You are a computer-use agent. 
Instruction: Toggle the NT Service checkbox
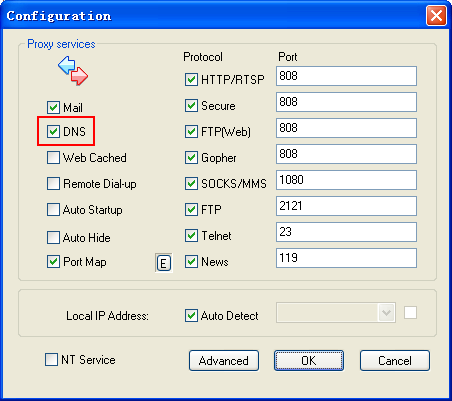51,359
